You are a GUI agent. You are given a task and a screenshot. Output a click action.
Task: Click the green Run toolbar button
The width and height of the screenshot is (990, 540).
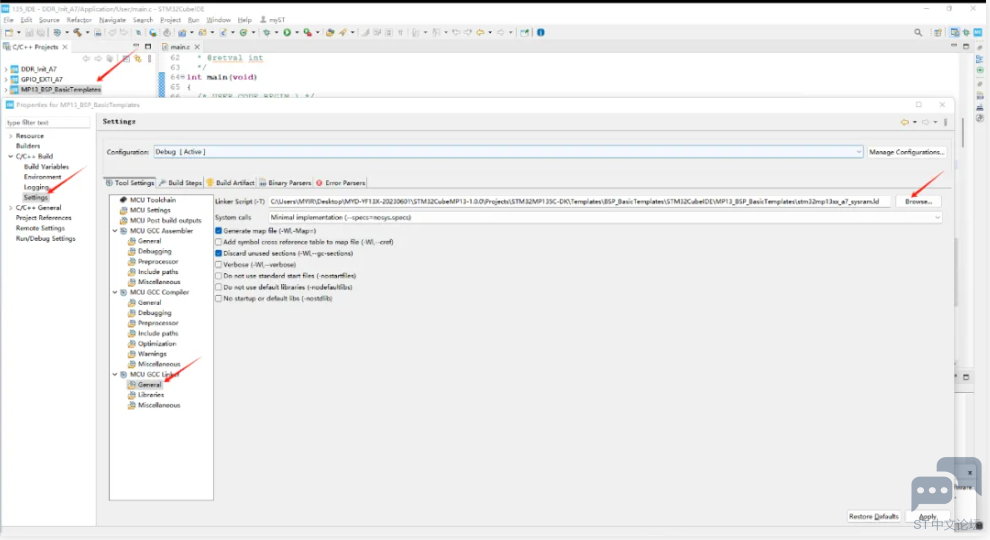pyautogui.click(x=287, y=32)
